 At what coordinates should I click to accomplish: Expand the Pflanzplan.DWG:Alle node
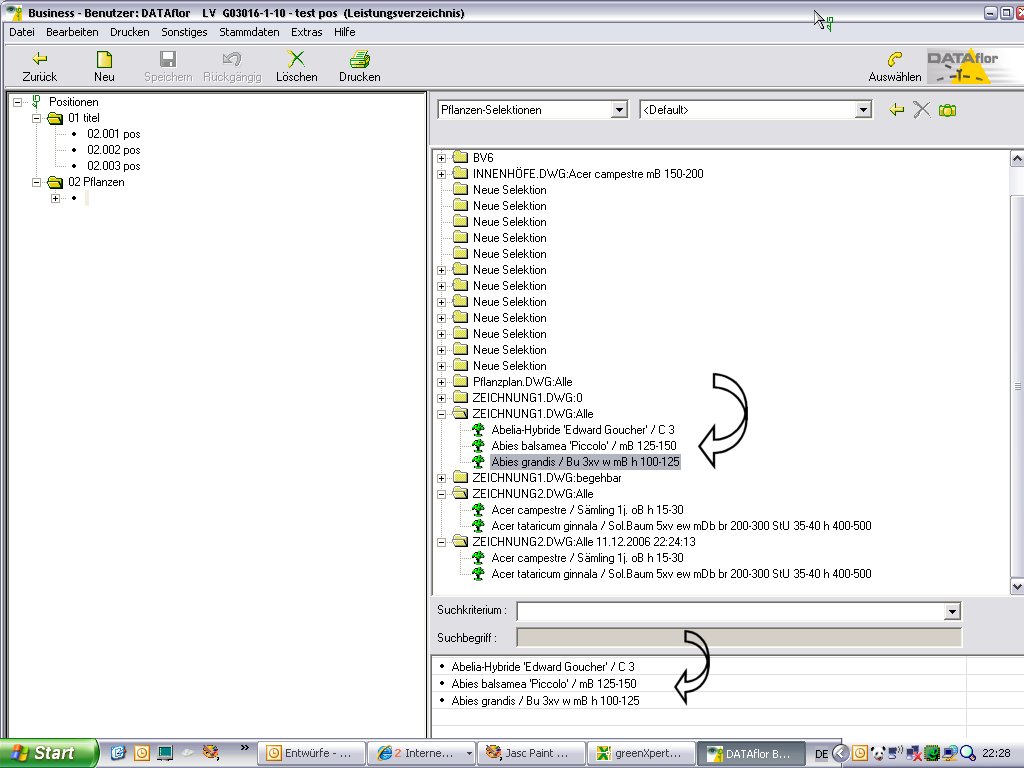tap(441, 382)
